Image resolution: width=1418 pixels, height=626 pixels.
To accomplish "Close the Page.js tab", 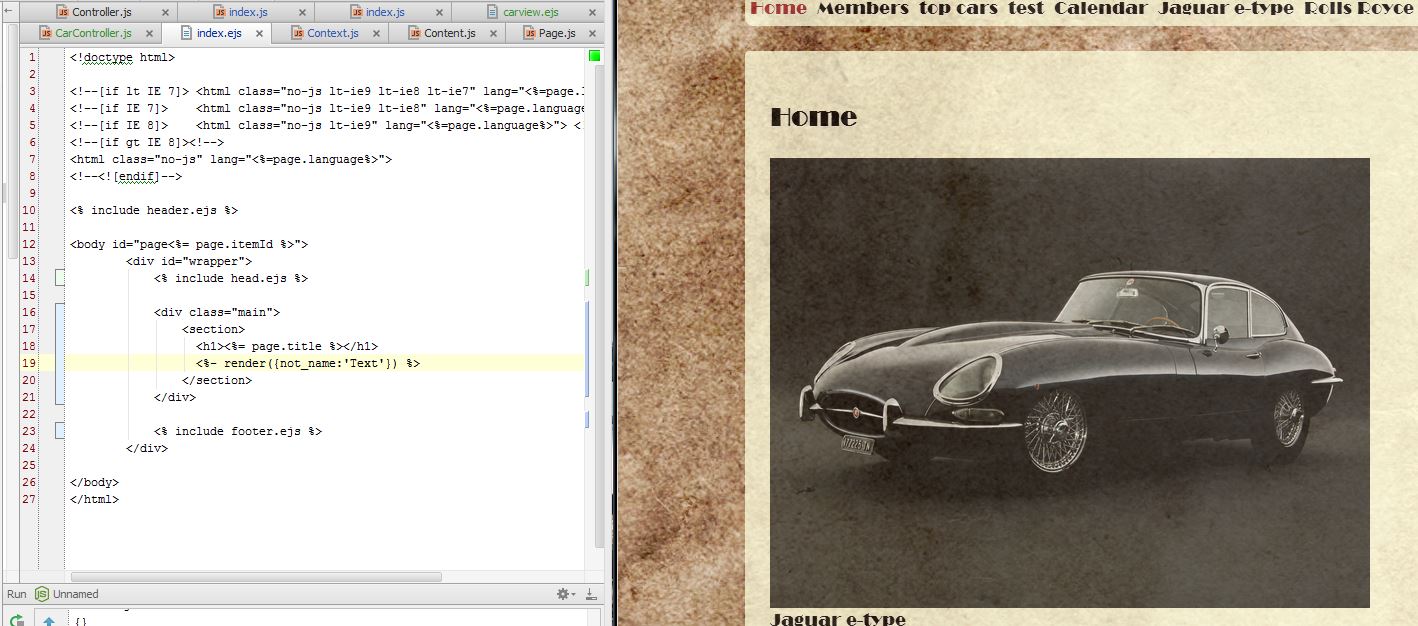I will 593,34.
